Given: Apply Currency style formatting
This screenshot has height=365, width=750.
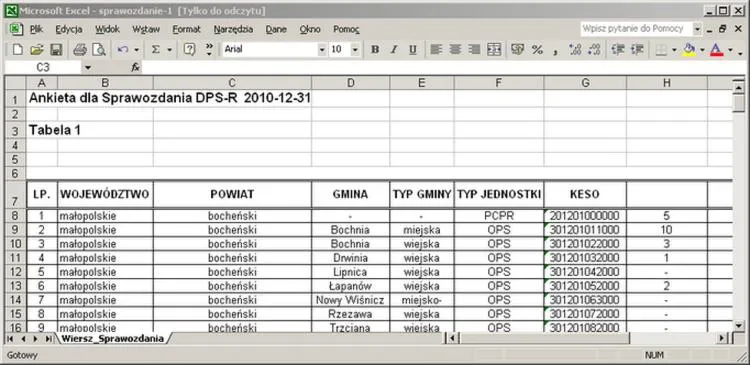Looking at the screenshot, I should point(517,49).
